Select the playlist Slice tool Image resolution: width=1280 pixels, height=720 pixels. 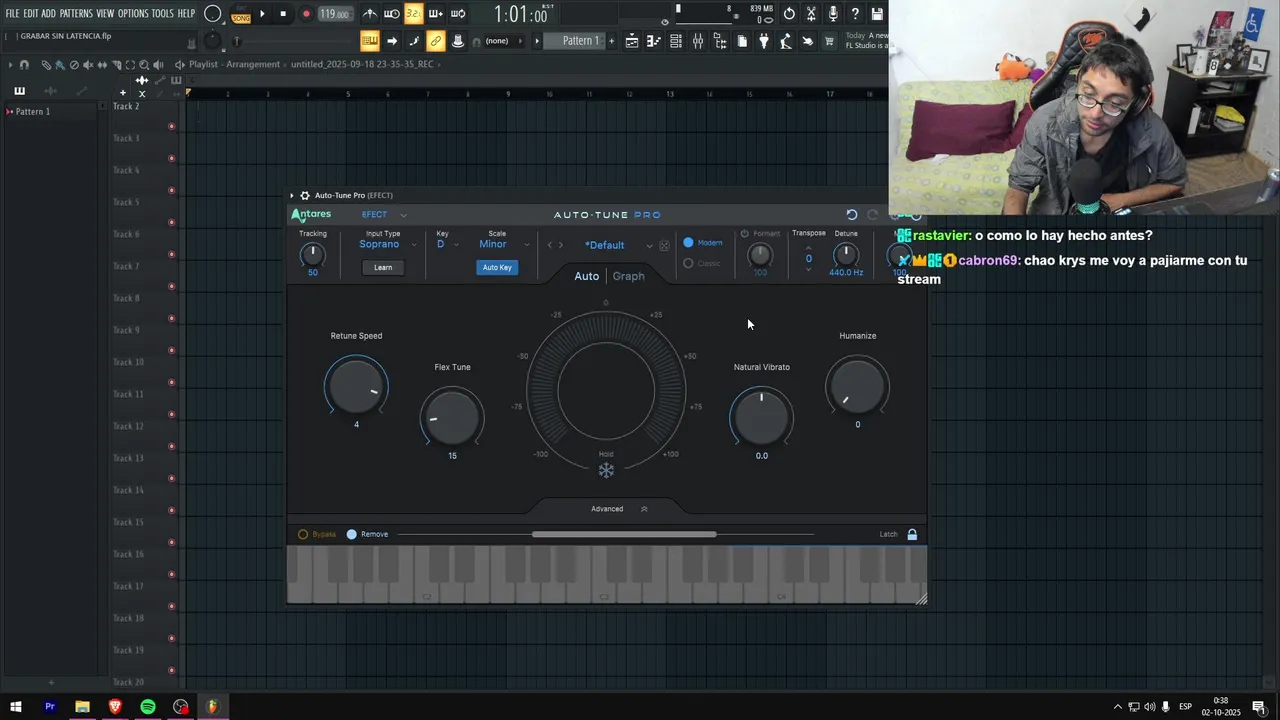[x=116, y=65]
